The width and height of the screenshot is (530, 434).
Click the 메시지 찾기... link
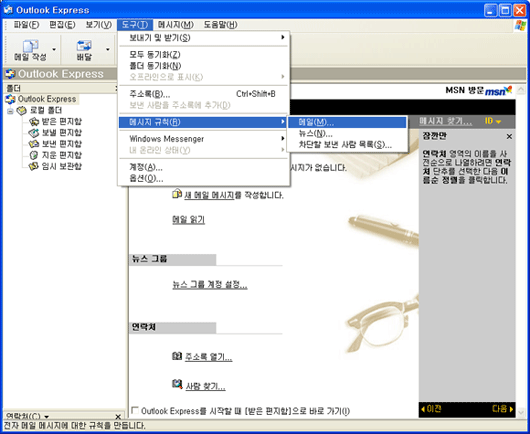(x=445, y=121)
